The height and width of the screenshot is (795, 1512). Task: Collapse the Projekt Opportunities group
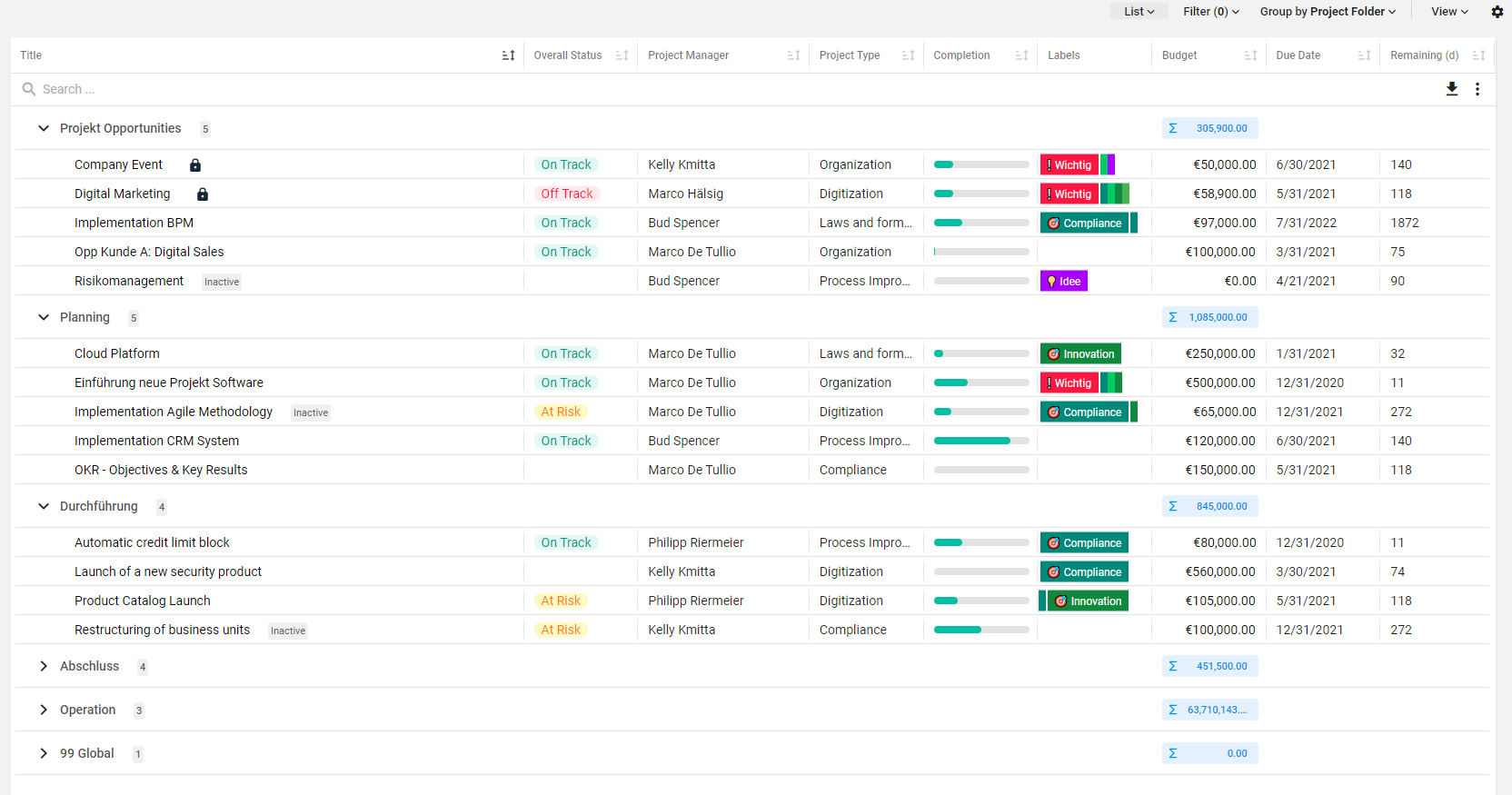click(x=44, y=128)
